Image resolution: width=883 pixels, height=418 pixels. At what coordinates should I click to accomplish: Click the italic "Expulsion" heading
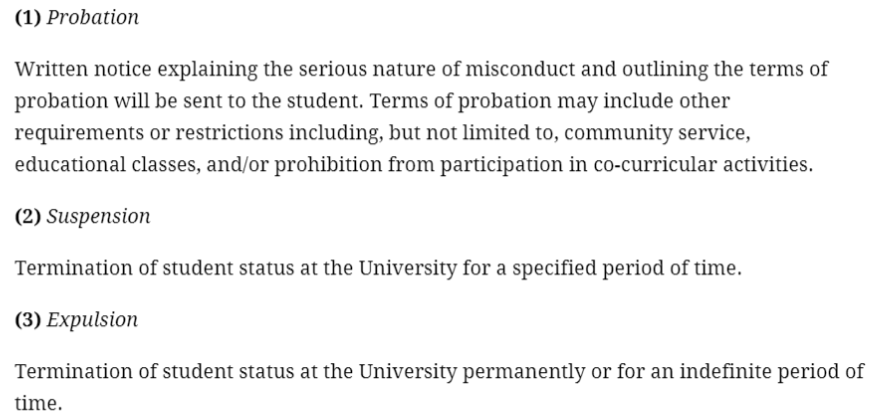pyautogui.click(x=93, y=320)
